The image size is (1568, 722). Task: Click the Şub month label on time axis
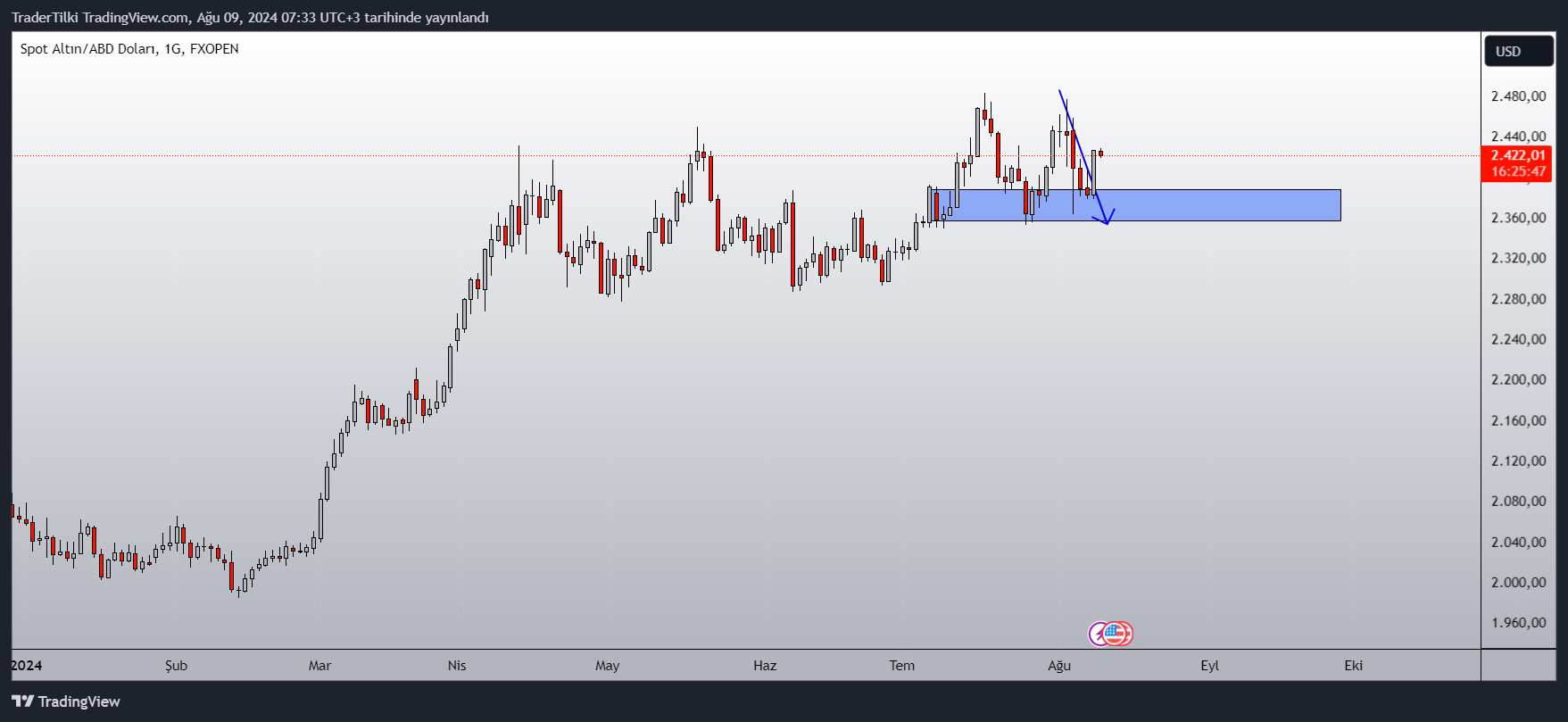coord(177,666)
